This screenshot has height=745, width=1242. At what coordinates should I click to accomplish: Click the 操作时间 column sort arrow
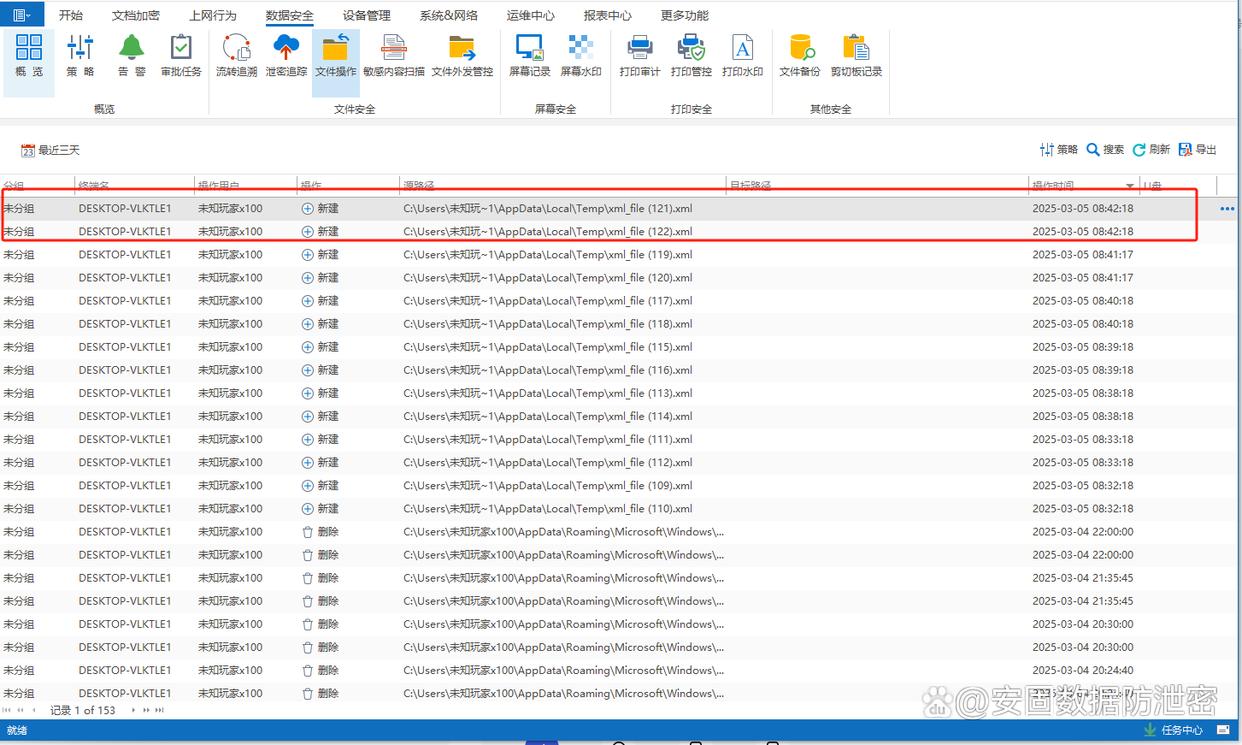1130,186
